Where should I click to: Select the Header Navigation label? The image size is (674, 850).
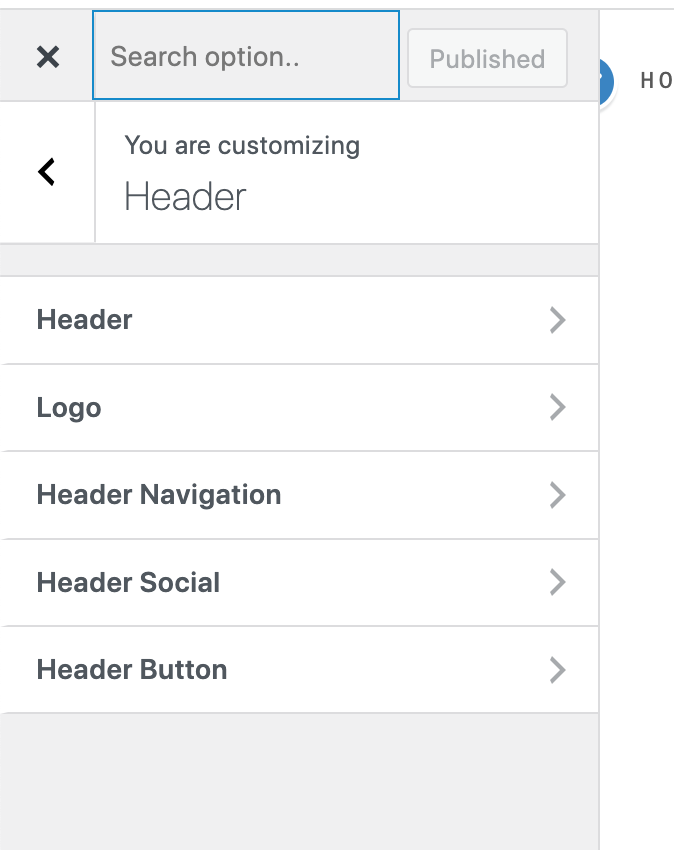point(159,495)
